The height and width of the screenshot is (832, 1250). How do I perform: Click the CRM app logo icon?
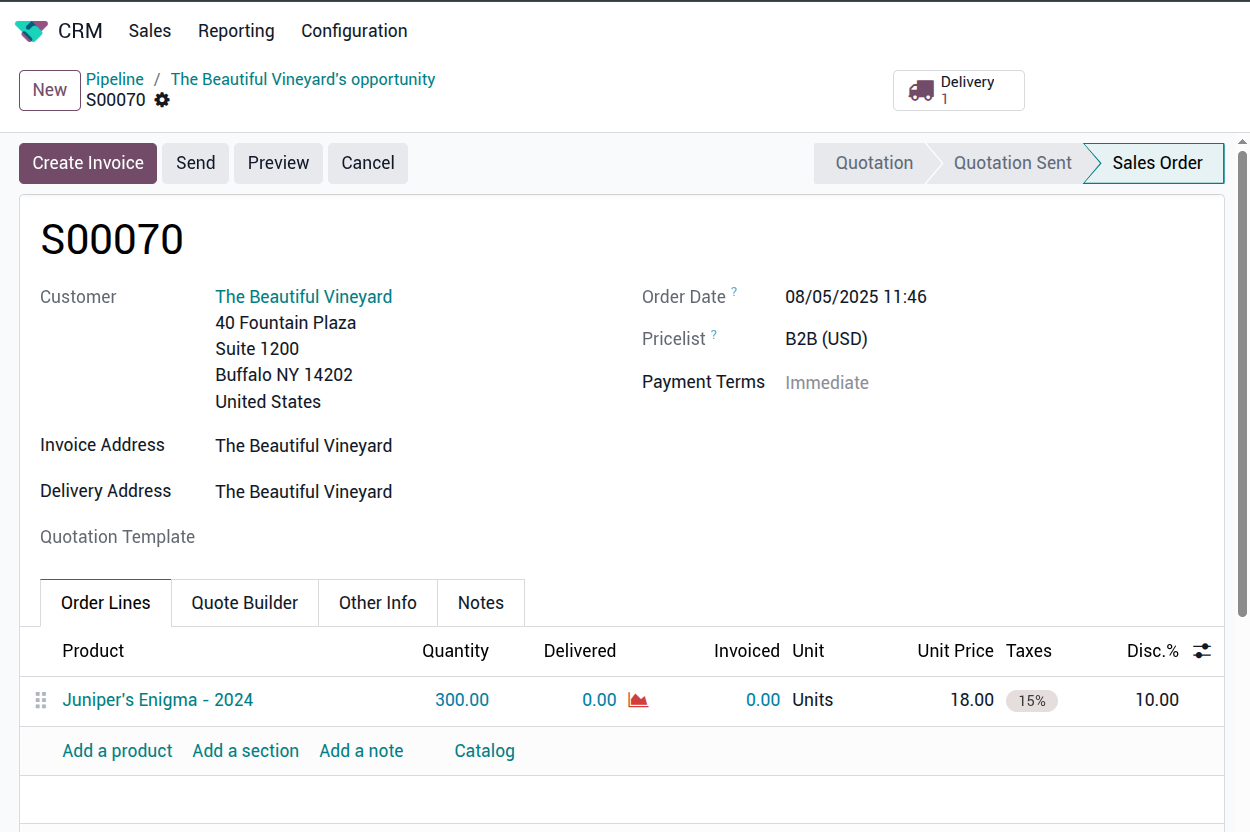[x=31, y=31]
